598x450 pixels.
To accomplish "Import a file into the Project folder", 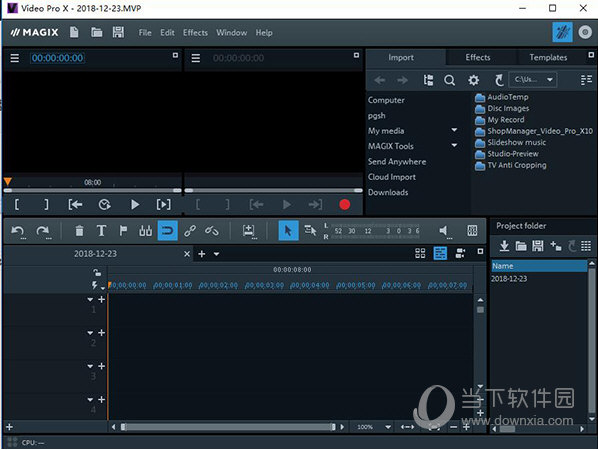I will tap(504, 246).
